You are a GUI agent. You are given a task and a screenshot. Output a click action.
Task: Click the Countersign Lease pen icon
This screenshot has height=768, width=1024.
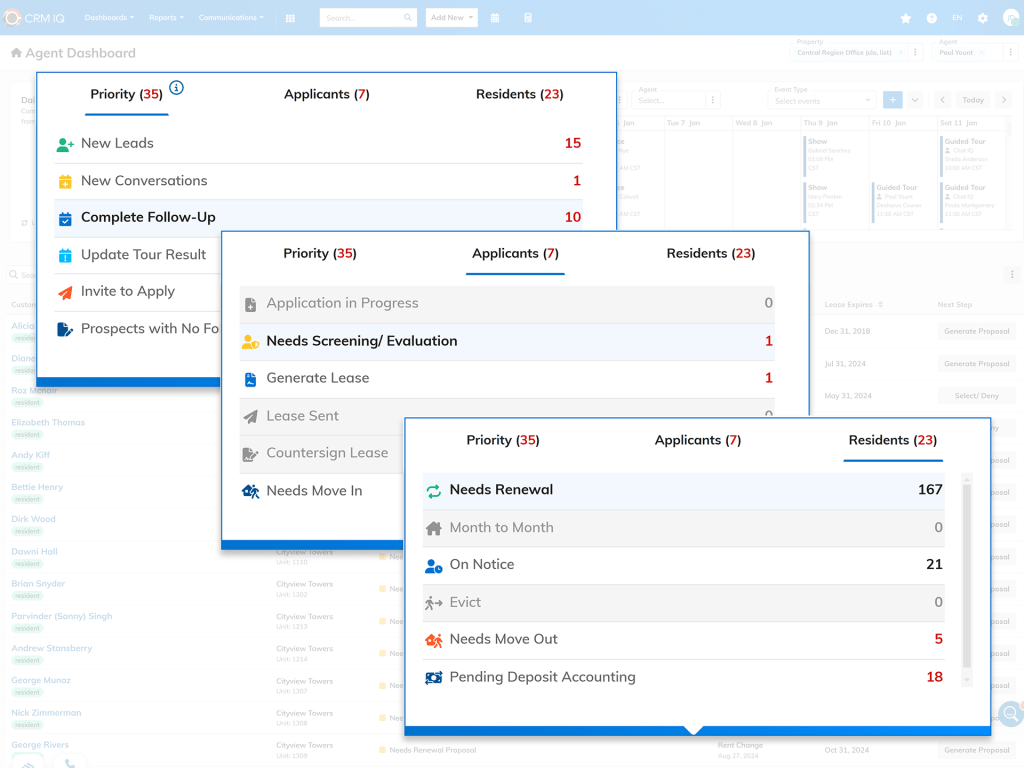250,454
